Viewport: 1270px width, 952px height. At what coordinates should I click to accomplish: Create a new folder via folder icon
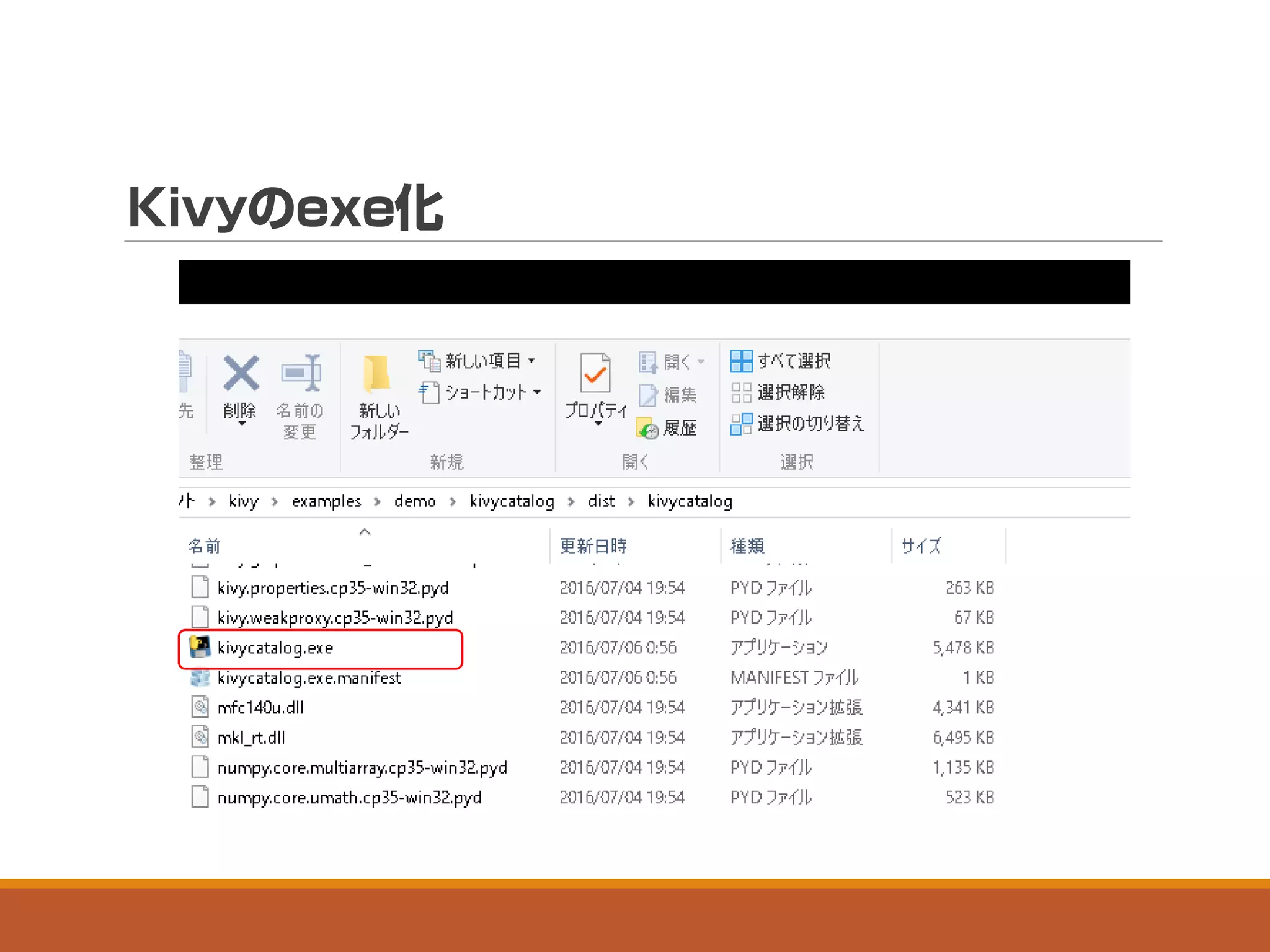(x=376, y=374)
